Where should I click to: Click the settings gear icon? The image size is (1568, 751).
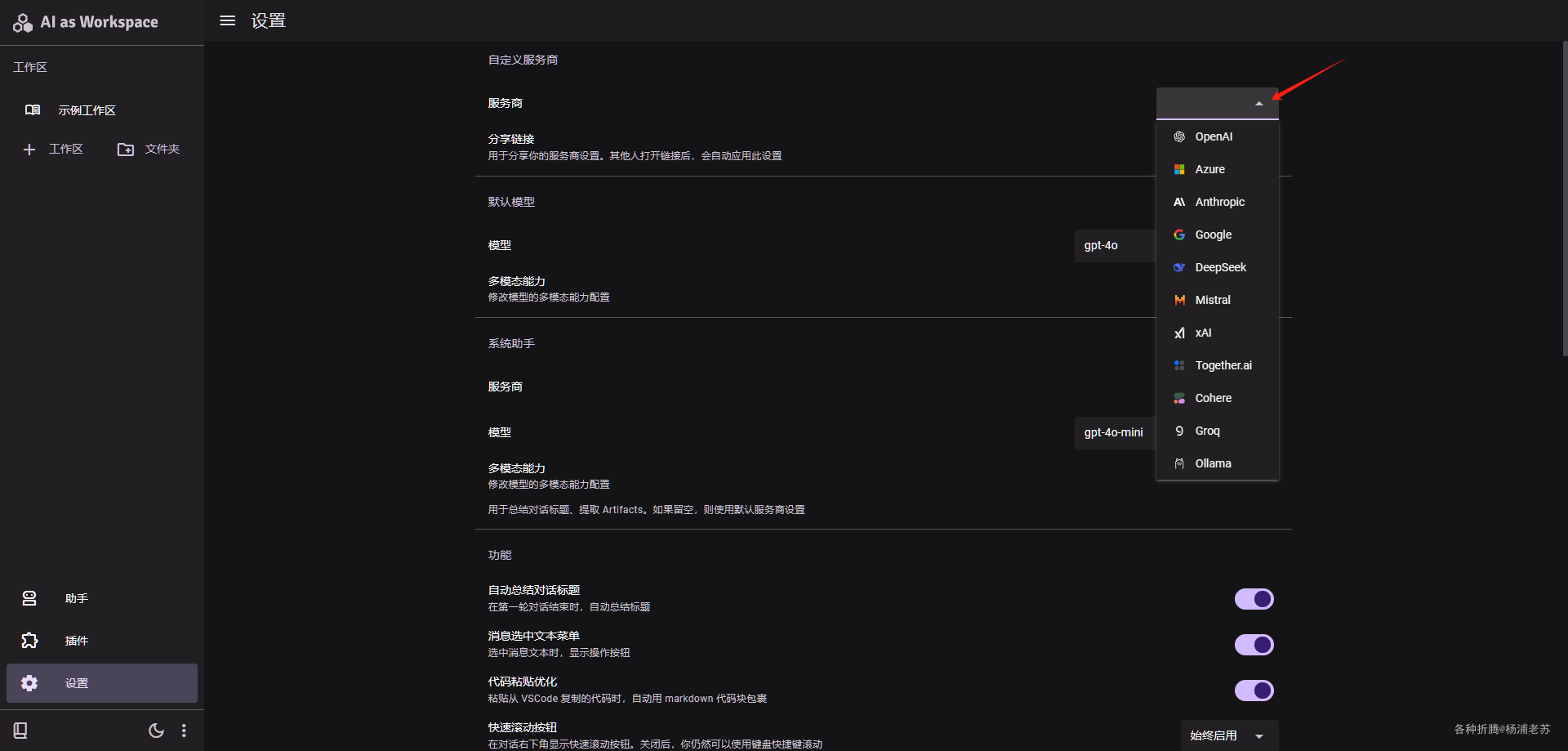pos(29,683)
